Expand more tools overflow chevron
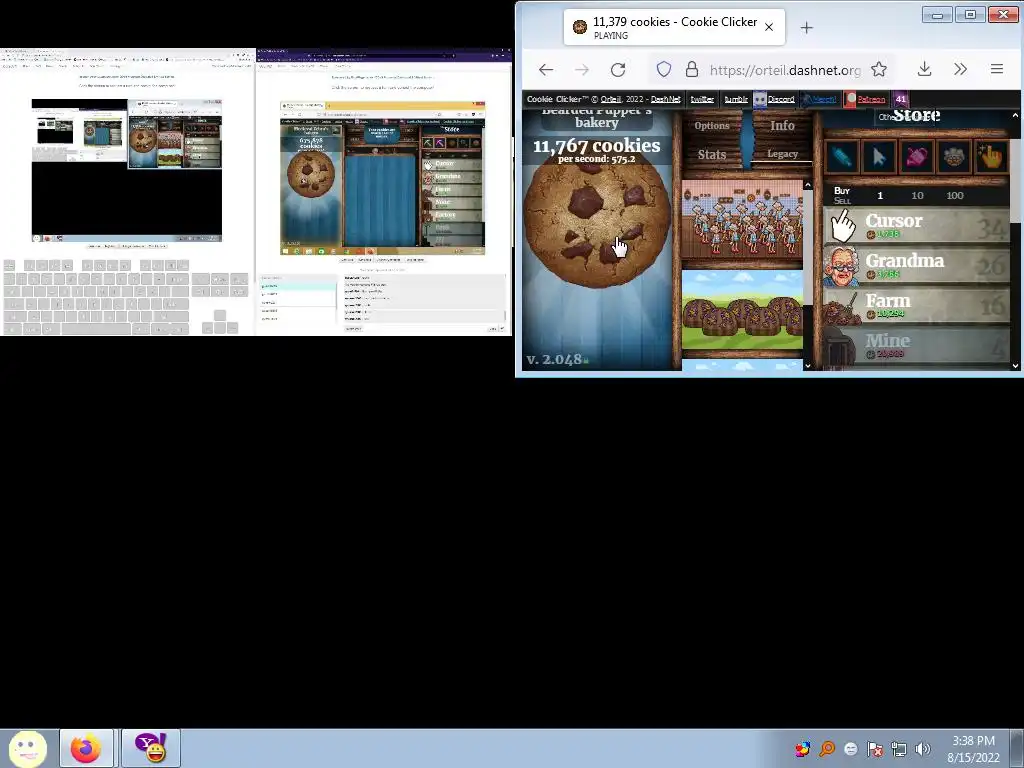This screenshot has height=768, width=1024. pos(960,69)
